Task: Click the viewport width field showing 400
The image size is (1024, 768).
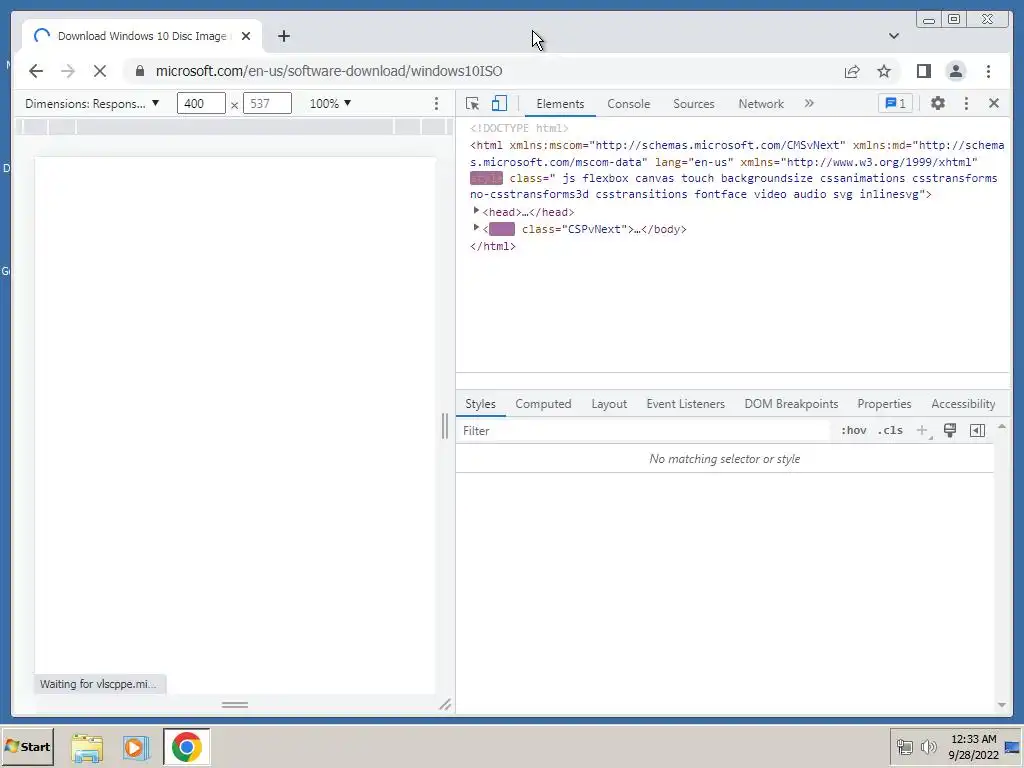Action: click(201, 103)
